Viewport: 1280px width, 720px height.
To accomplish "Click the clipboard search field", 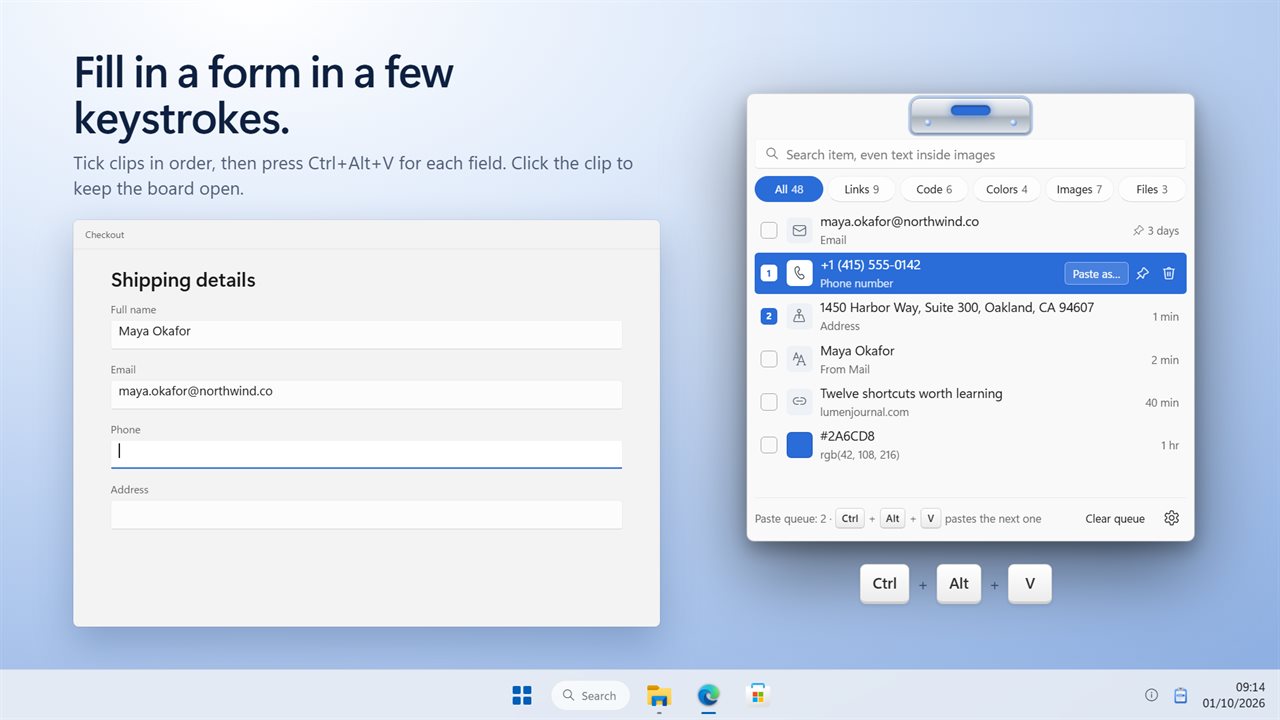I will 970,154.
